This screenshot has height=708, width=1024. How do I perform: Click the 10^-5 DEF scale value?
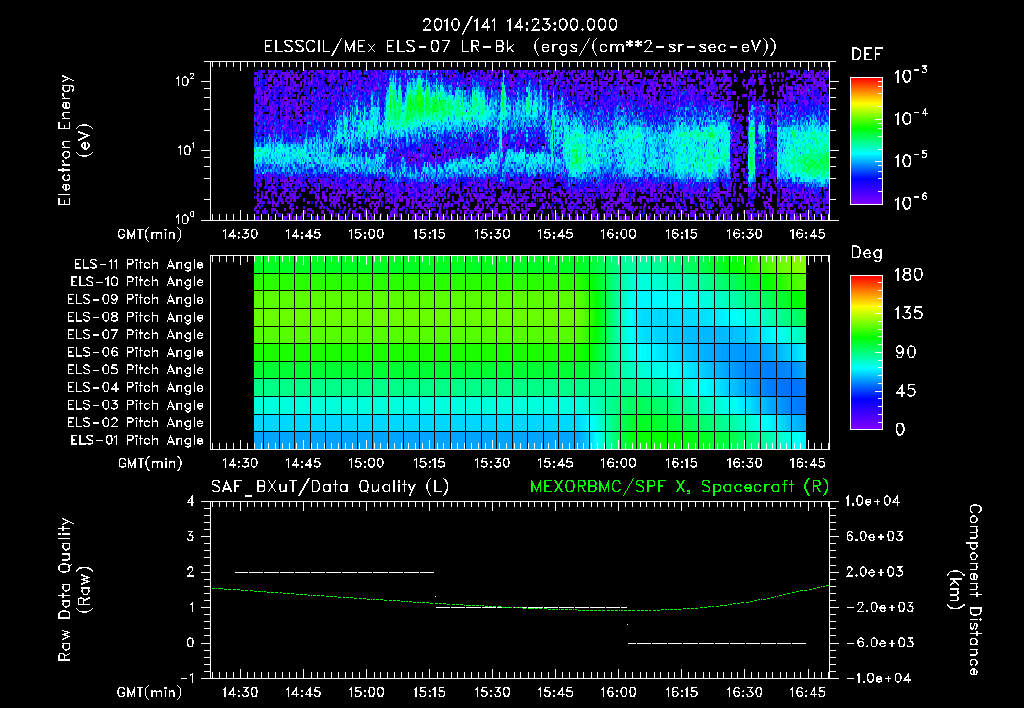[910, 159]
